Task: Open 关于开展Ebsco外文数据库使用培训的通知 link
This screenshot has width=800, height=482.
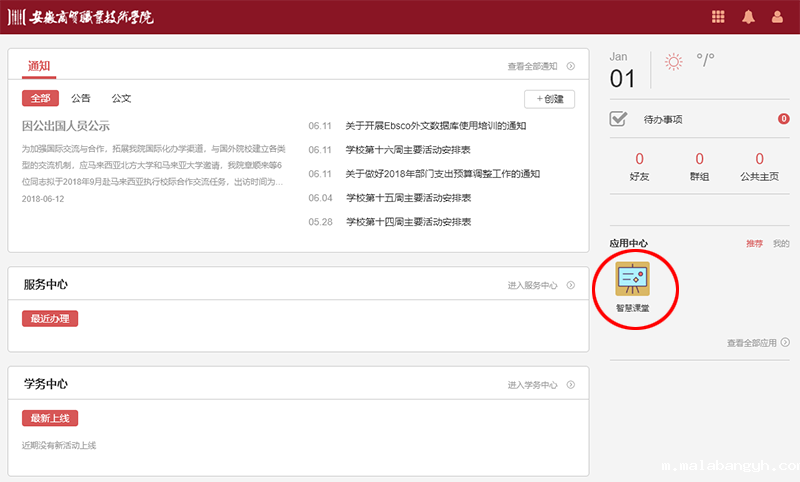Action: (x=435, y=126)
